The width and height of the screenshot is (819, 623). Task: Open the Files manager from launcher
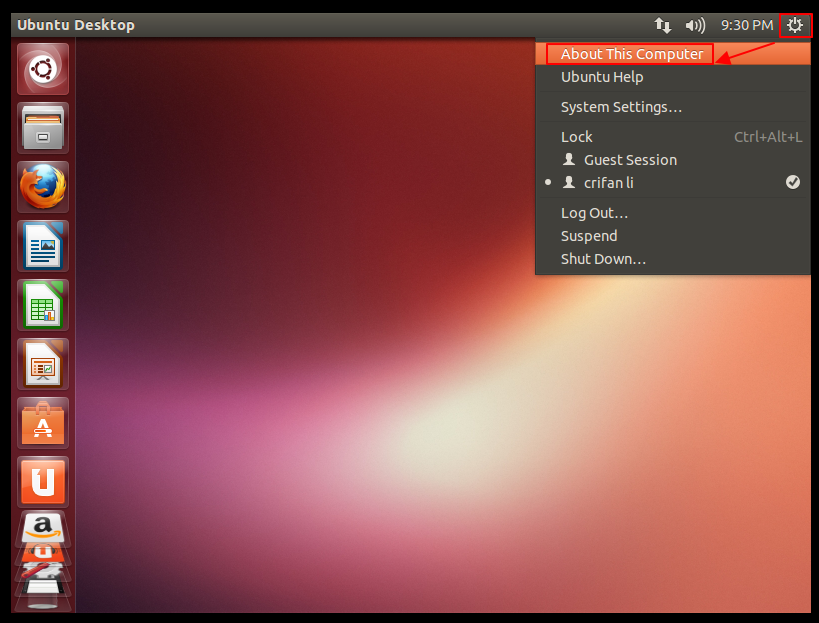coord(43,128)
